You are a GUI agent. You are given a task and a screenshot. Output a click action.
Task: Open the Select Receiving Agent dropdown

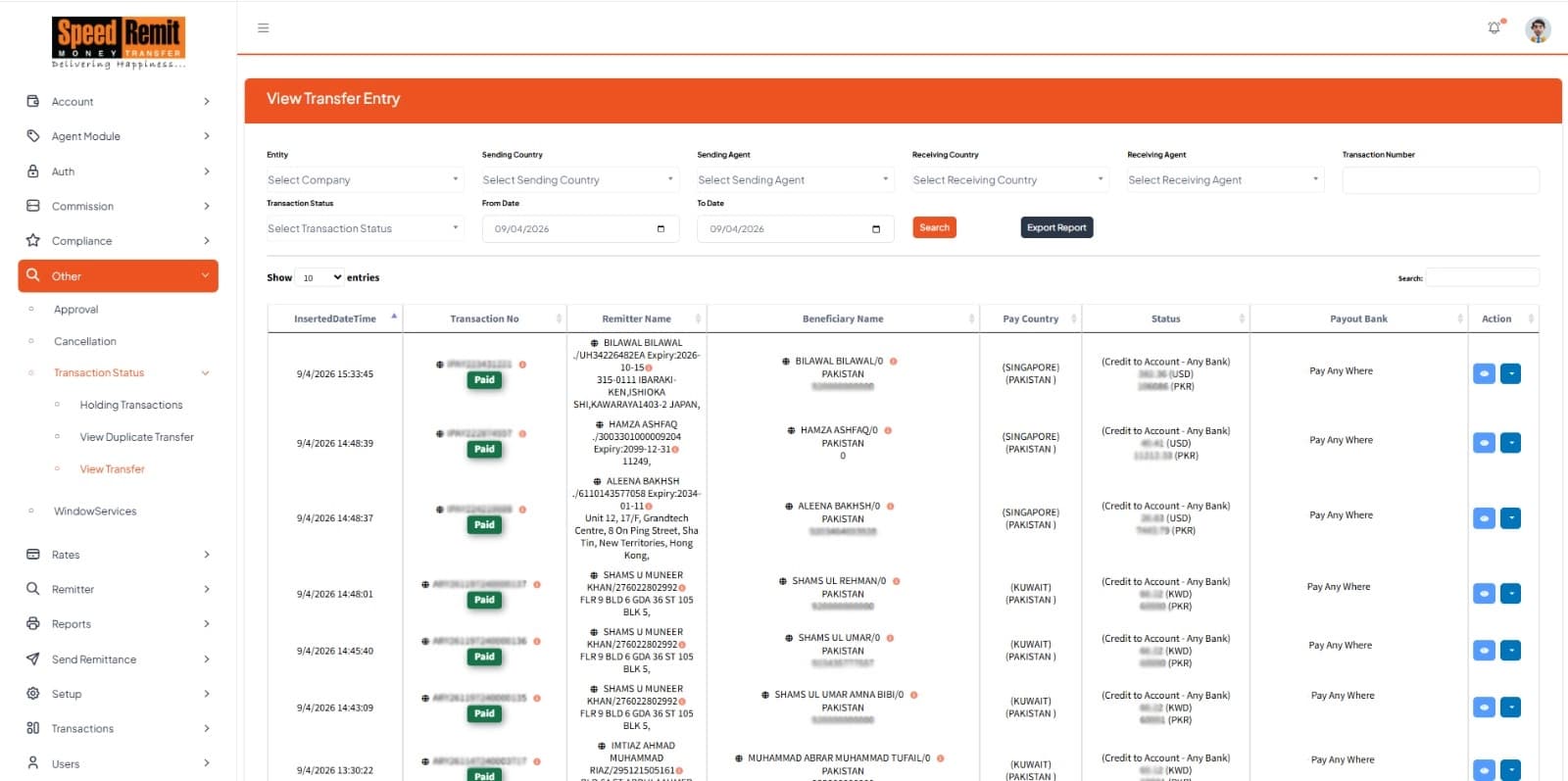tap(1225, 179)
